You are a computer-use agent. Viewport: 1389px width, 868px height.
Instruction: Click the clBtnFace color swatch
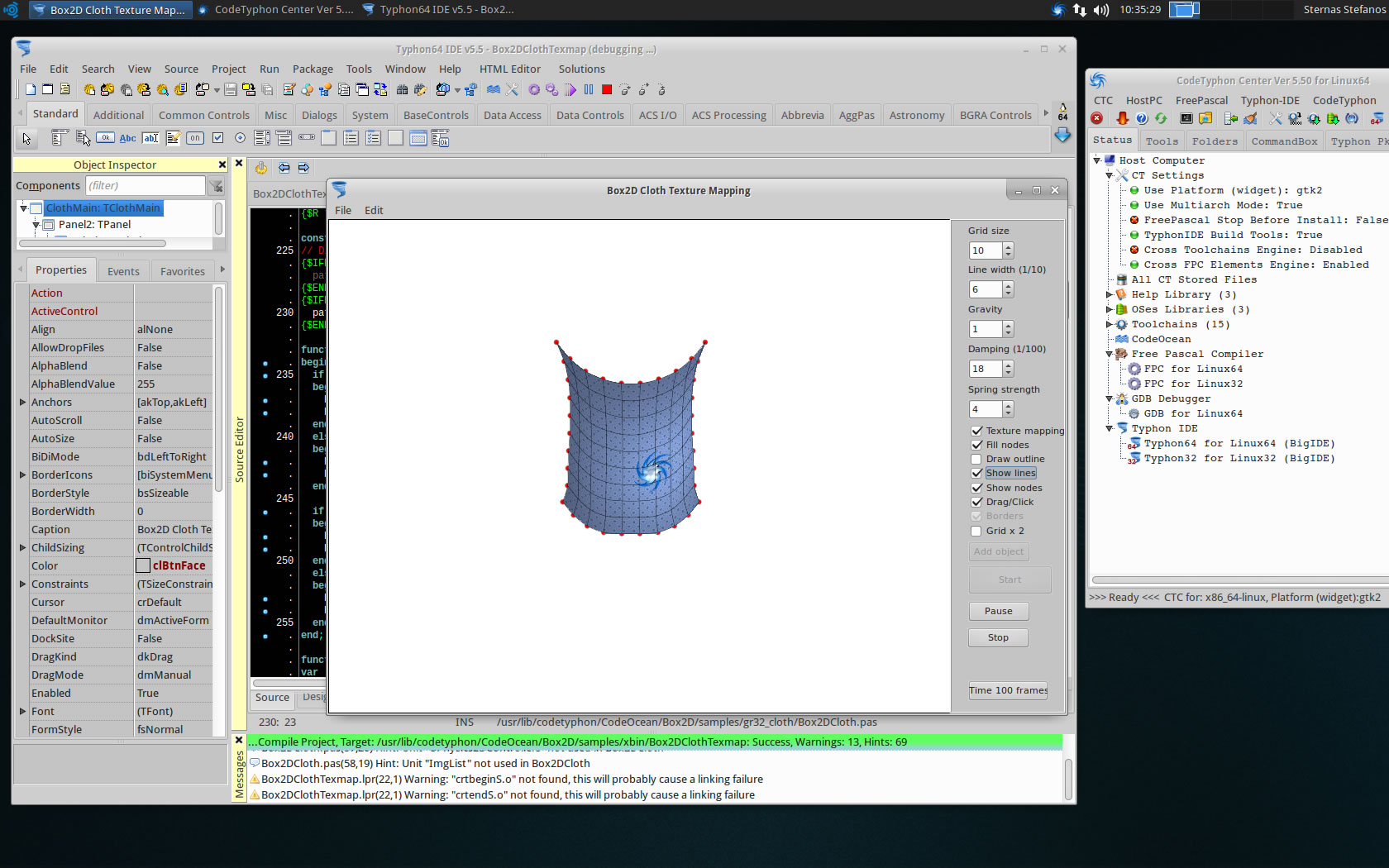pos(143,565)
